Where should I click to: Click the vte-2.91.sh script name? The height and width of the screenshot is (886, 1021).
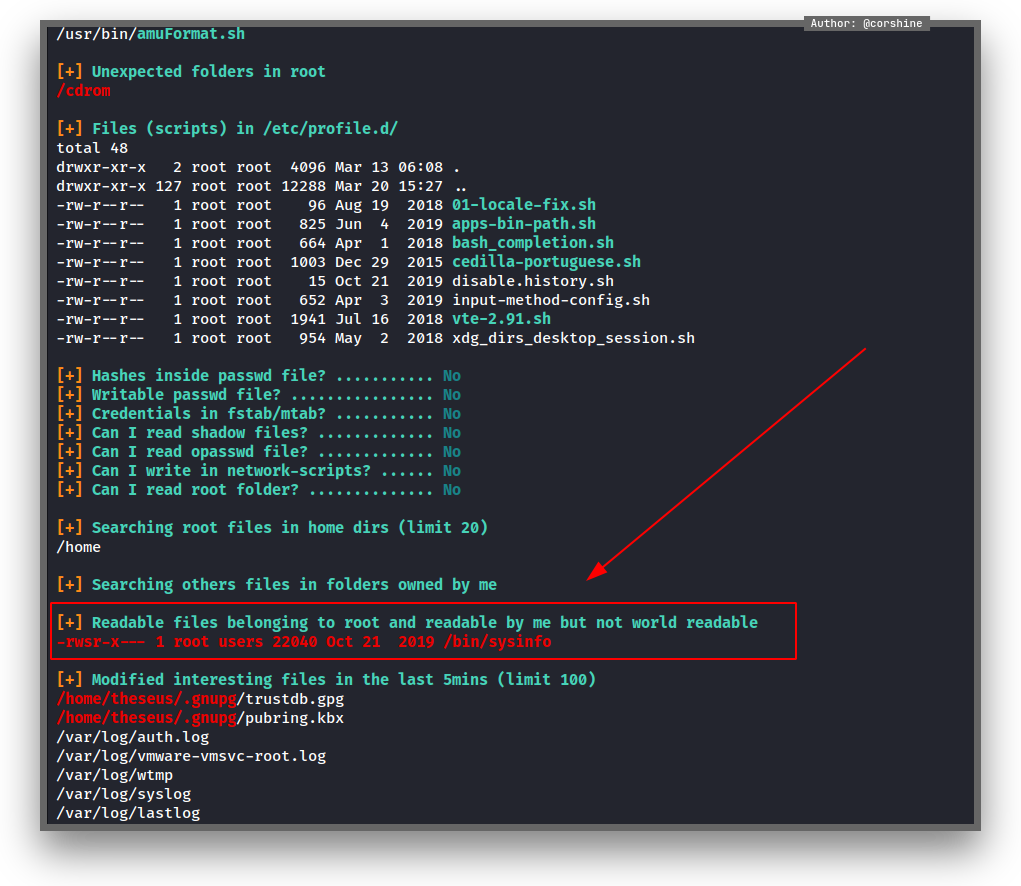501,319
